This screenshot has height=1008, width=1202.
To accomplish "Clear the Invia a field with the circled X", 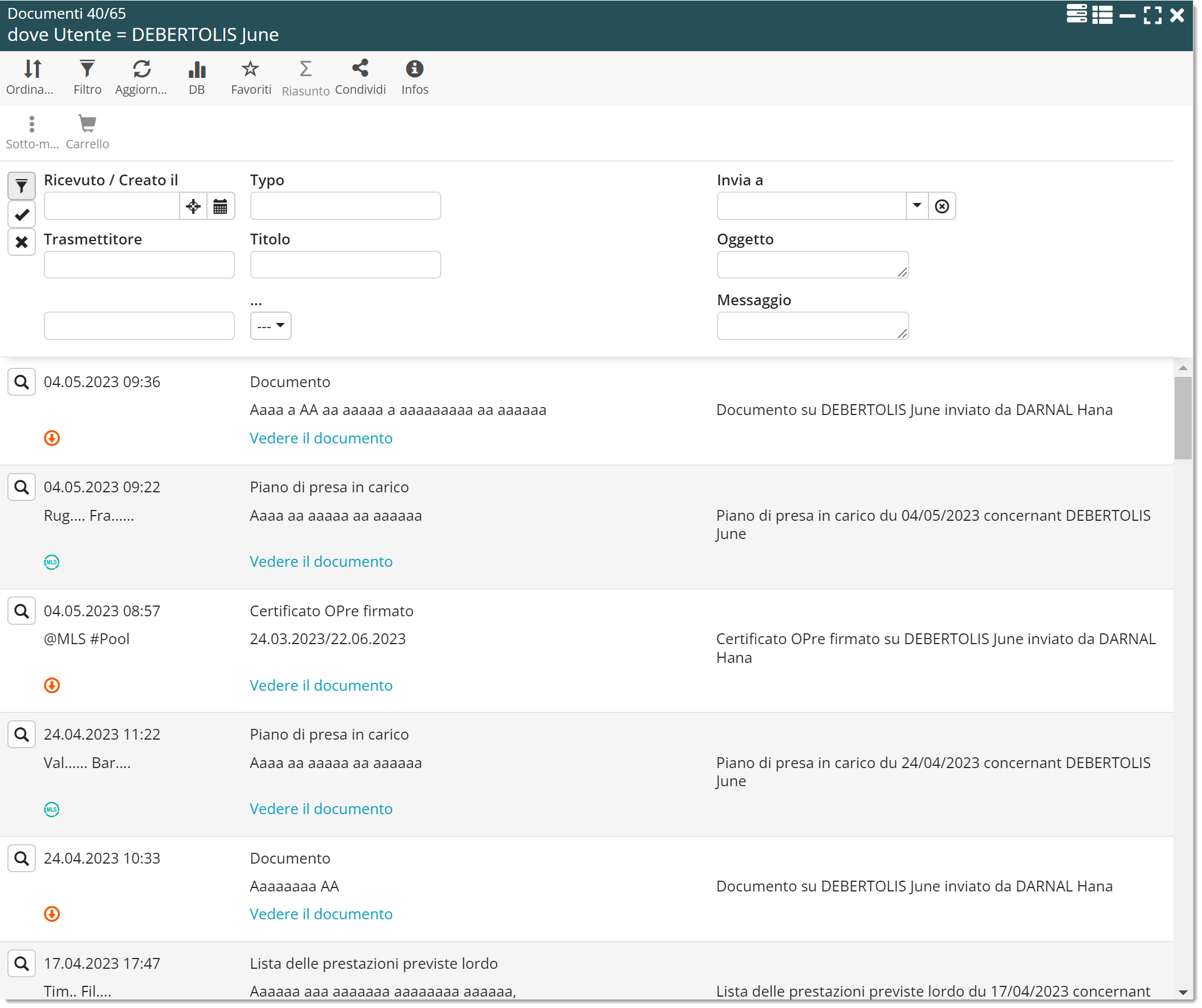I will 942,206.
